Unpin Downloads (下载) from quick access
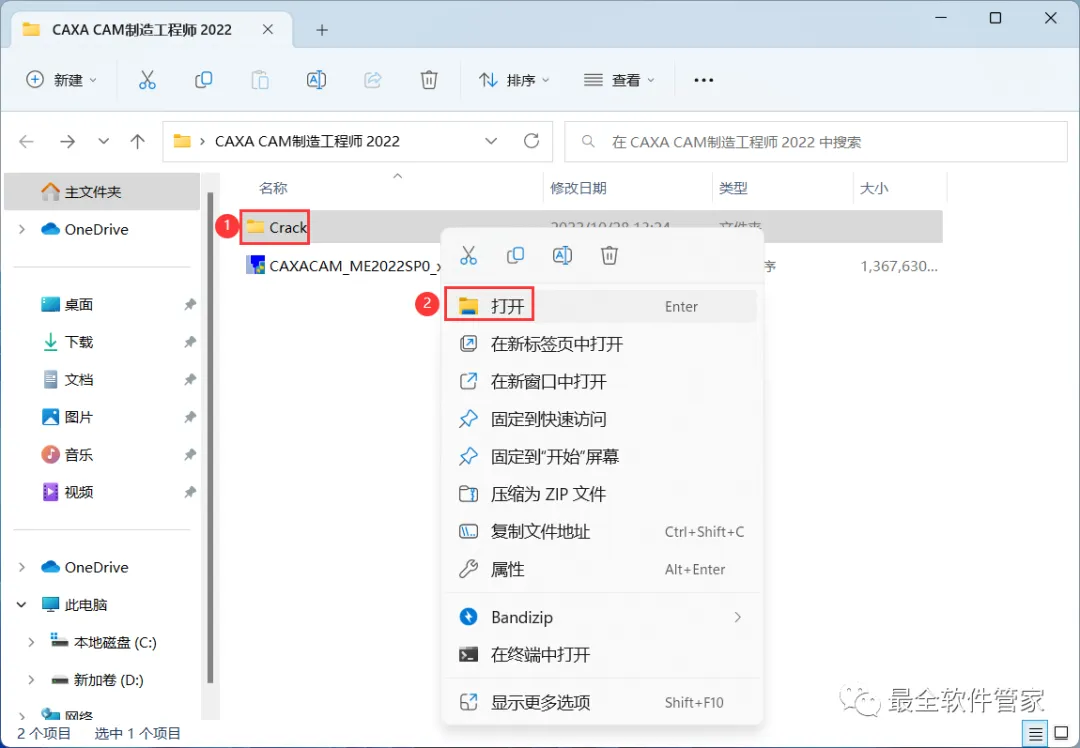 [190, 342]
